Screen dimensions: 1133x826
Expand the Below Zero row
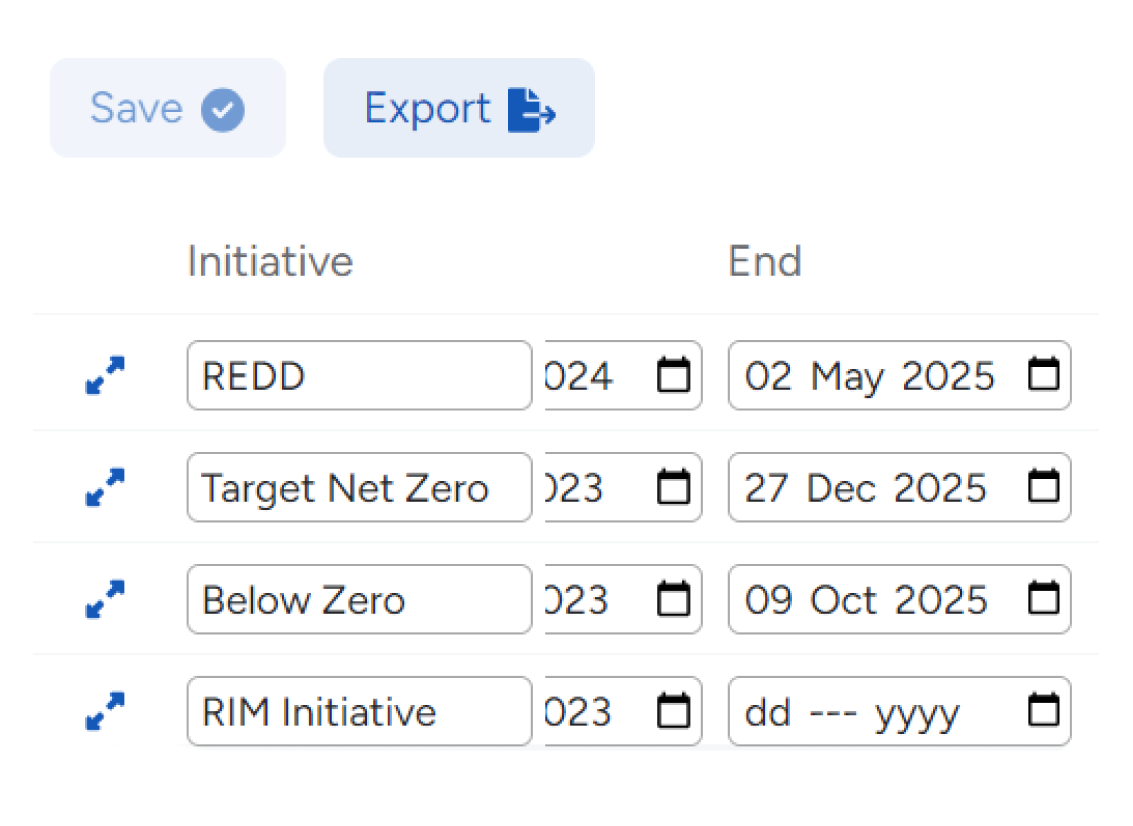click(x=105, y=600)
